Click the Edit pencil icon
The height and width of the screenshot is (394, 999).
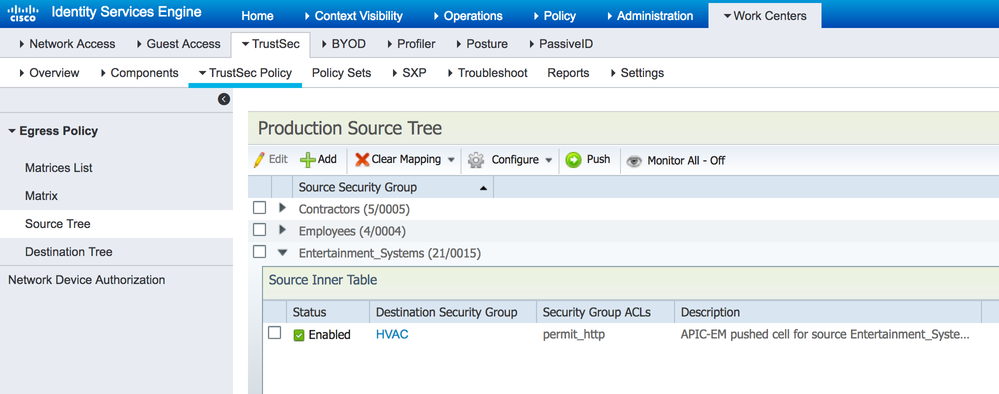pos(259,159)
